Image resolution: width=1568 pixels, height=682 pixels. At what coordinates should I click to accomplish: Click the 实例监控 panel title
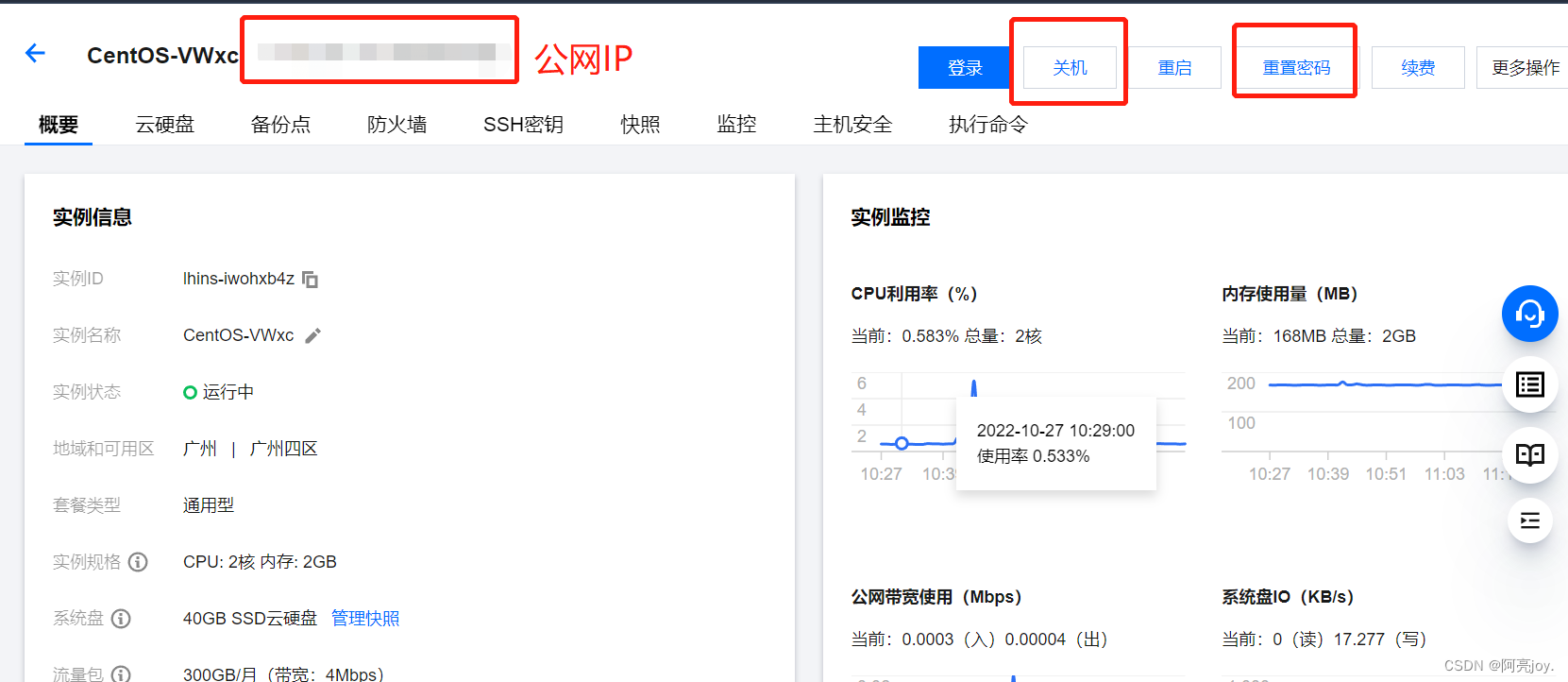(890, 217)
